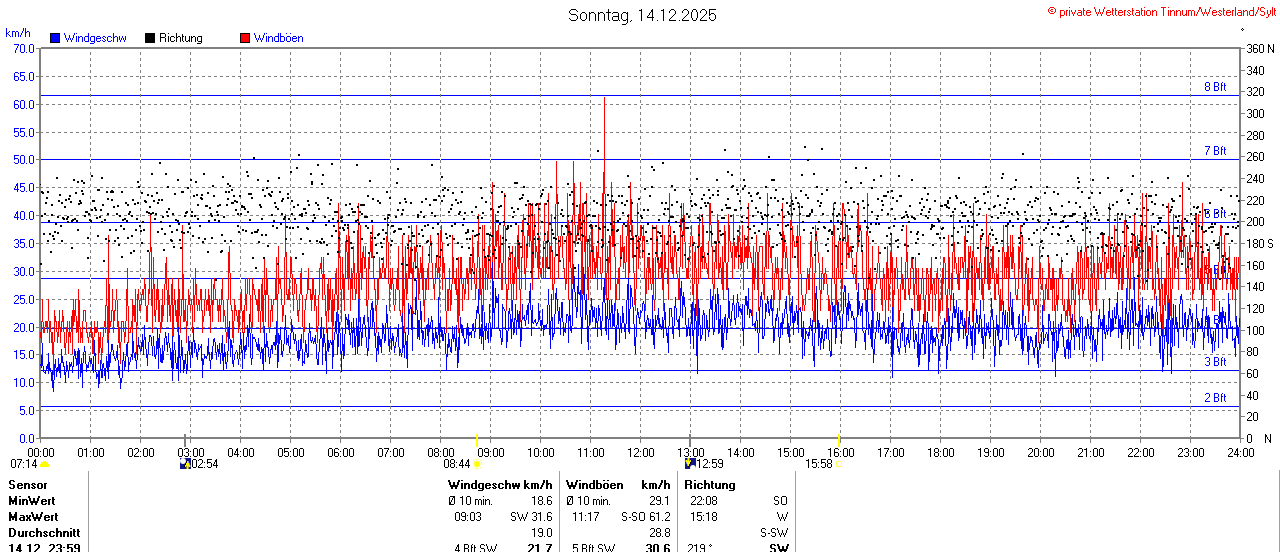Click the gray time-axis marker near 03:00
This screenshot has height=552, width=1280.
click(x=185, y=439)
